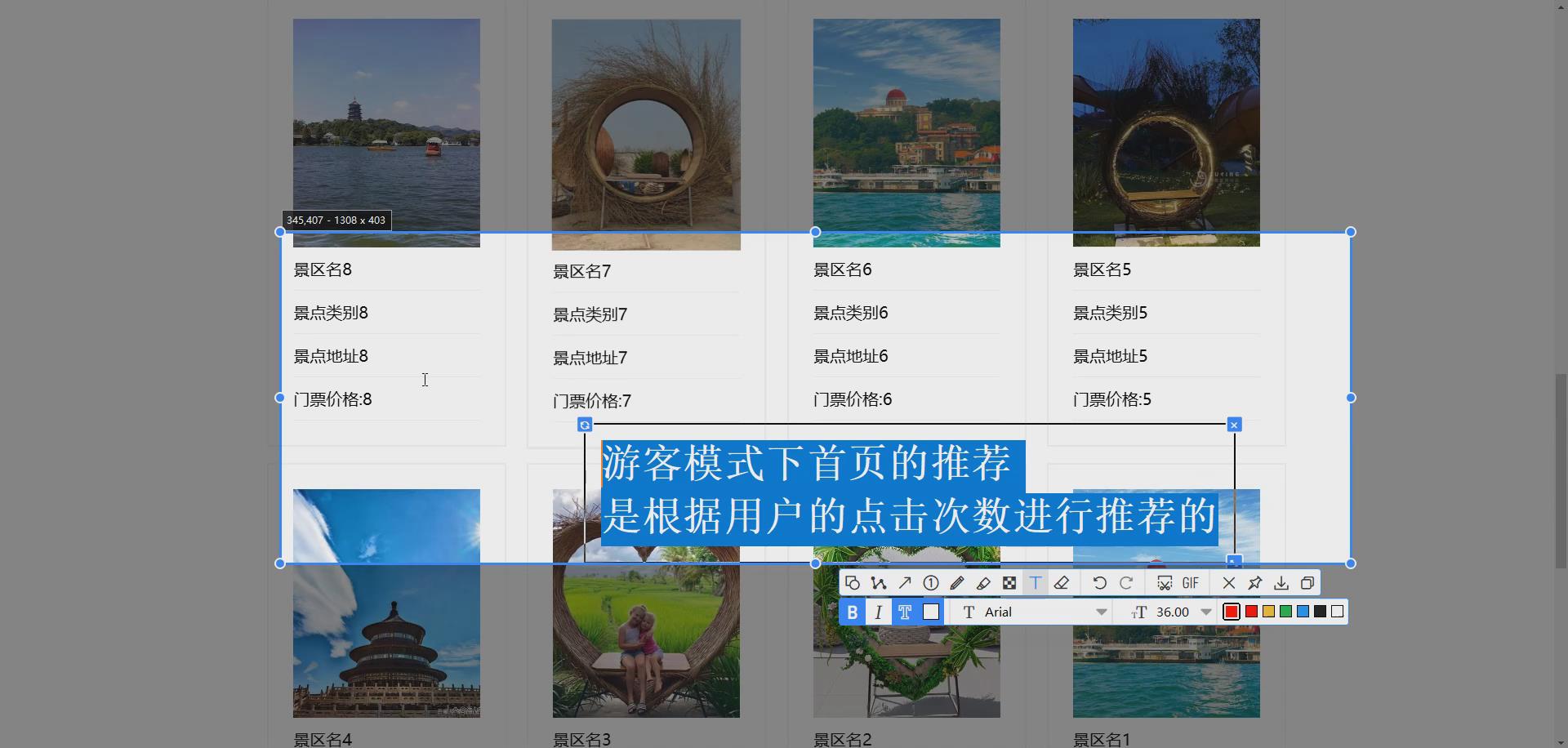Pick the white color swatch in palette
This screenshot has width=1568, height=748.
tap(1337, 612)
